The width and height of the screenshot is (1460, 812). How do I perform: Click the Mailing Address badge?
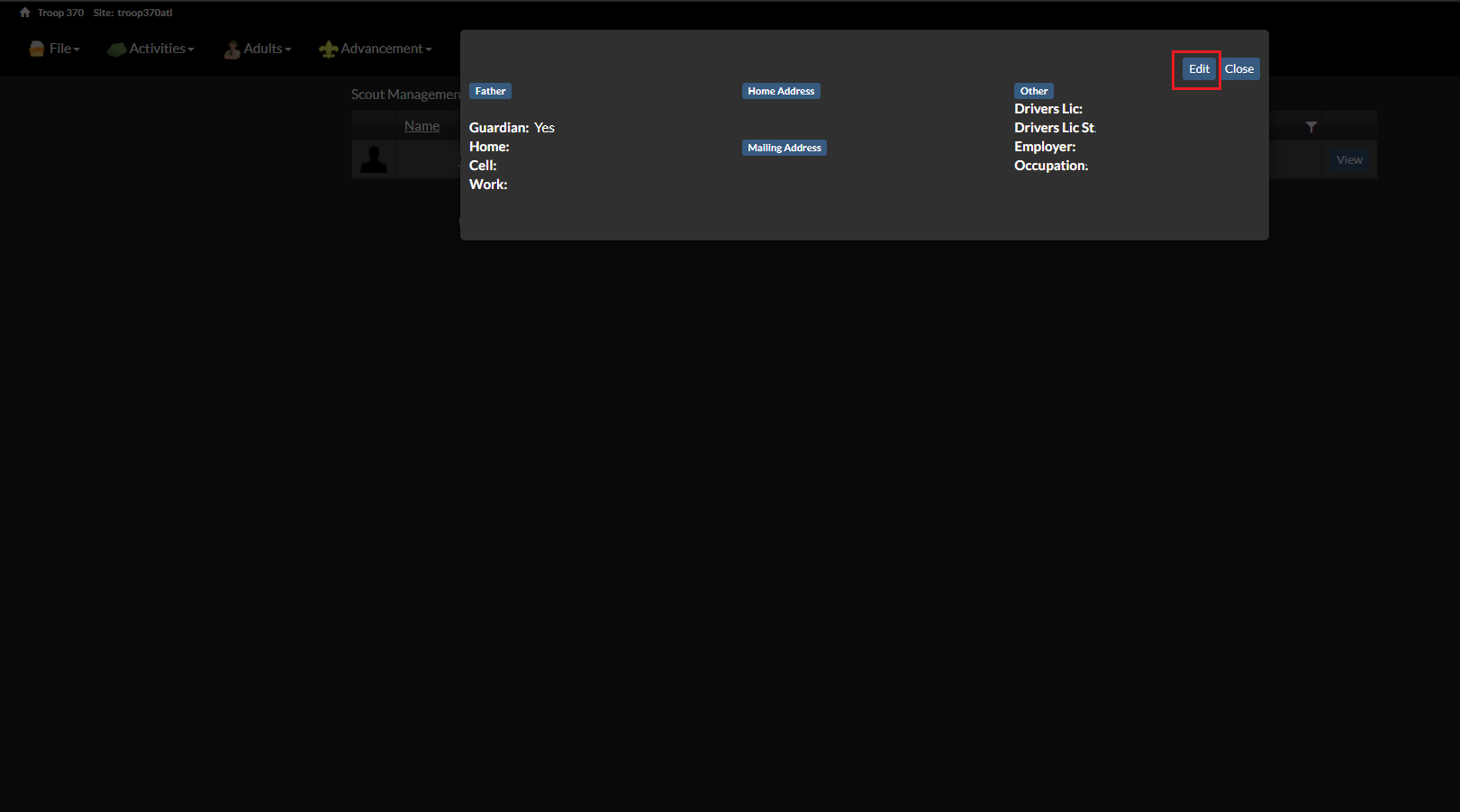[784, 147]
